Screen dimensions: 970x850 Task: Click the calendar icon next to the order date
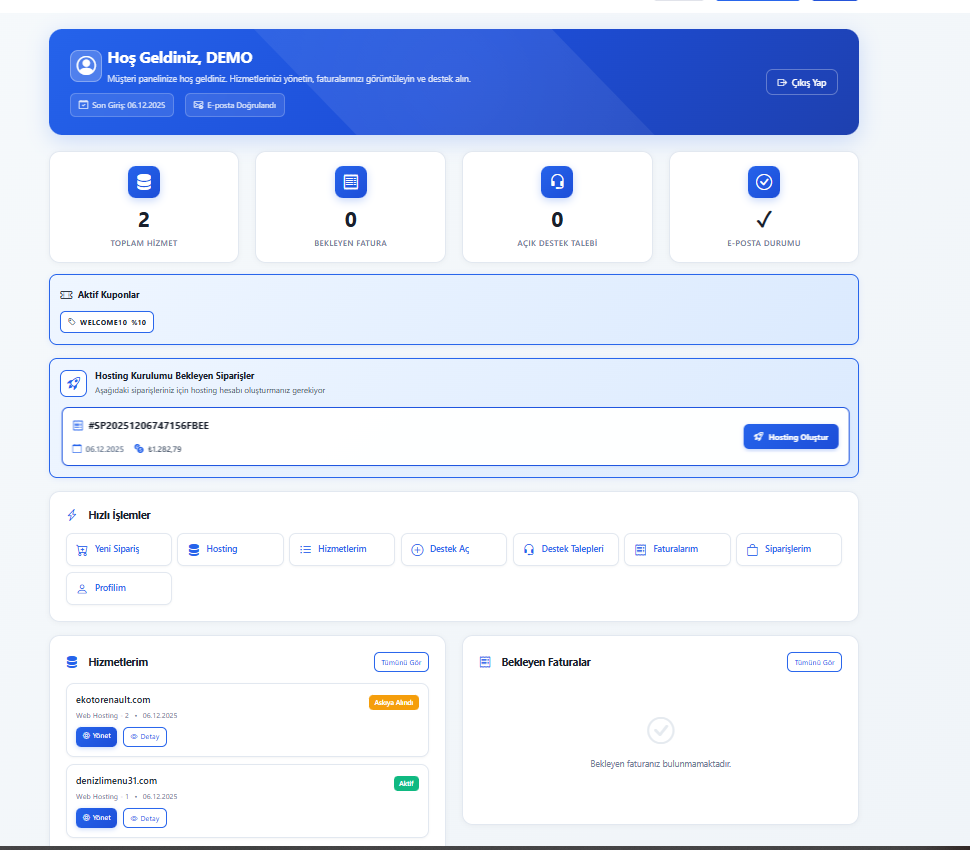pos(77,449)
